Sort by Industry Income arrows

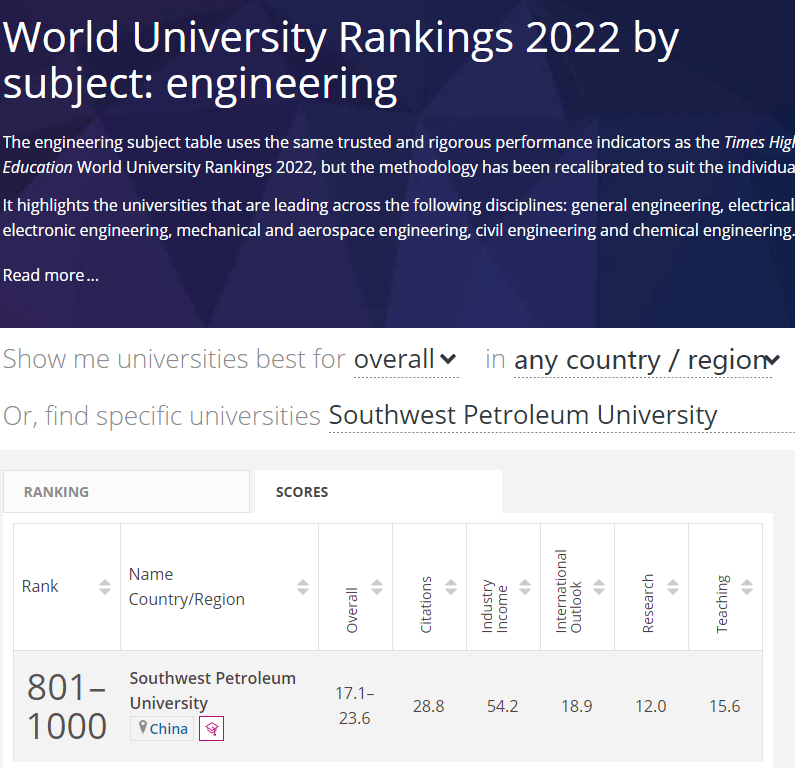click(525, 587)
